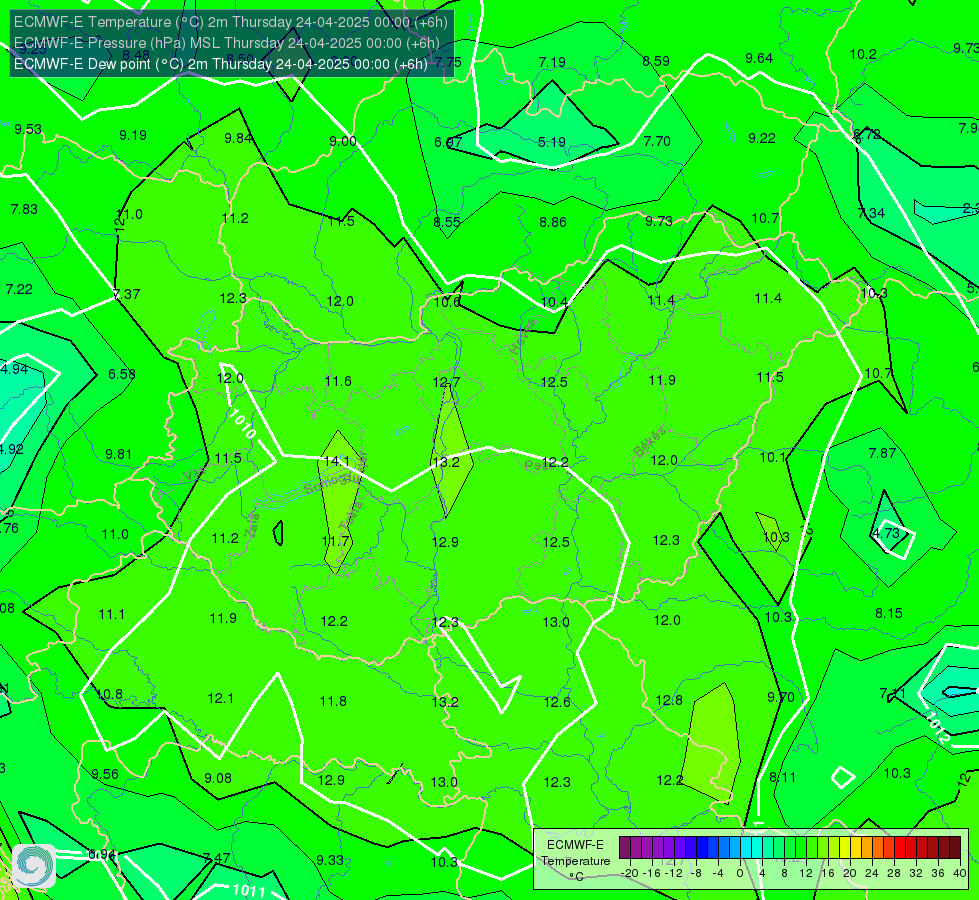The width and height of the screenshot is (979, 900).
Task: Click the 14.1 temperature value on the map
Action: point(337,461)
